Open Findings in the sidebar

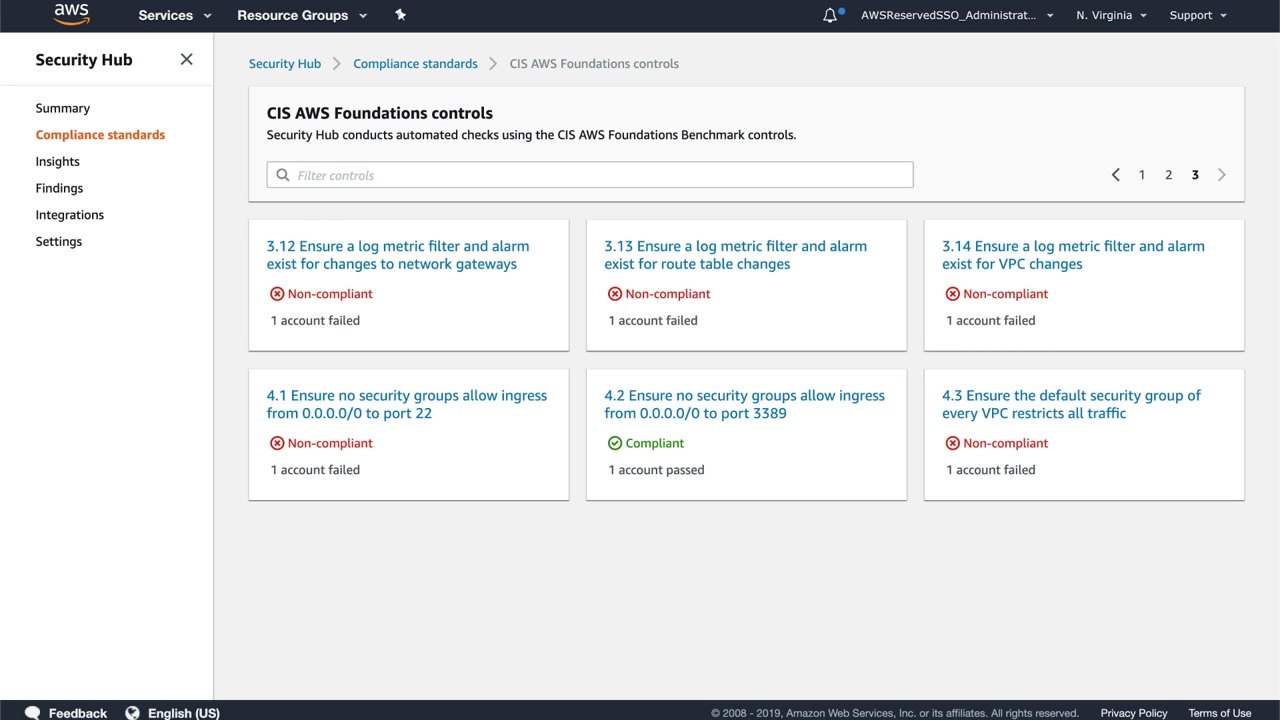coord(59,188)
